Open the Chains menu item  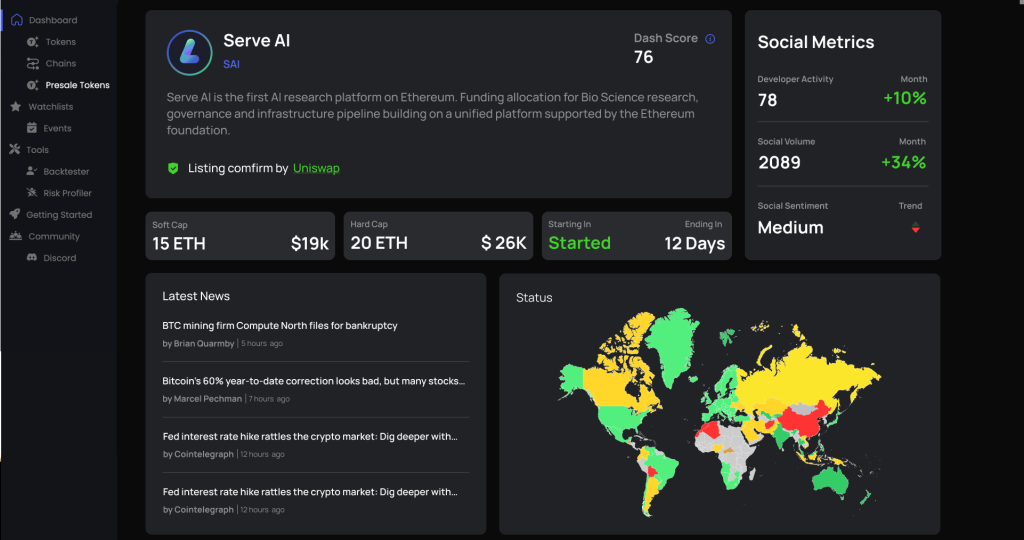[61, 63]
